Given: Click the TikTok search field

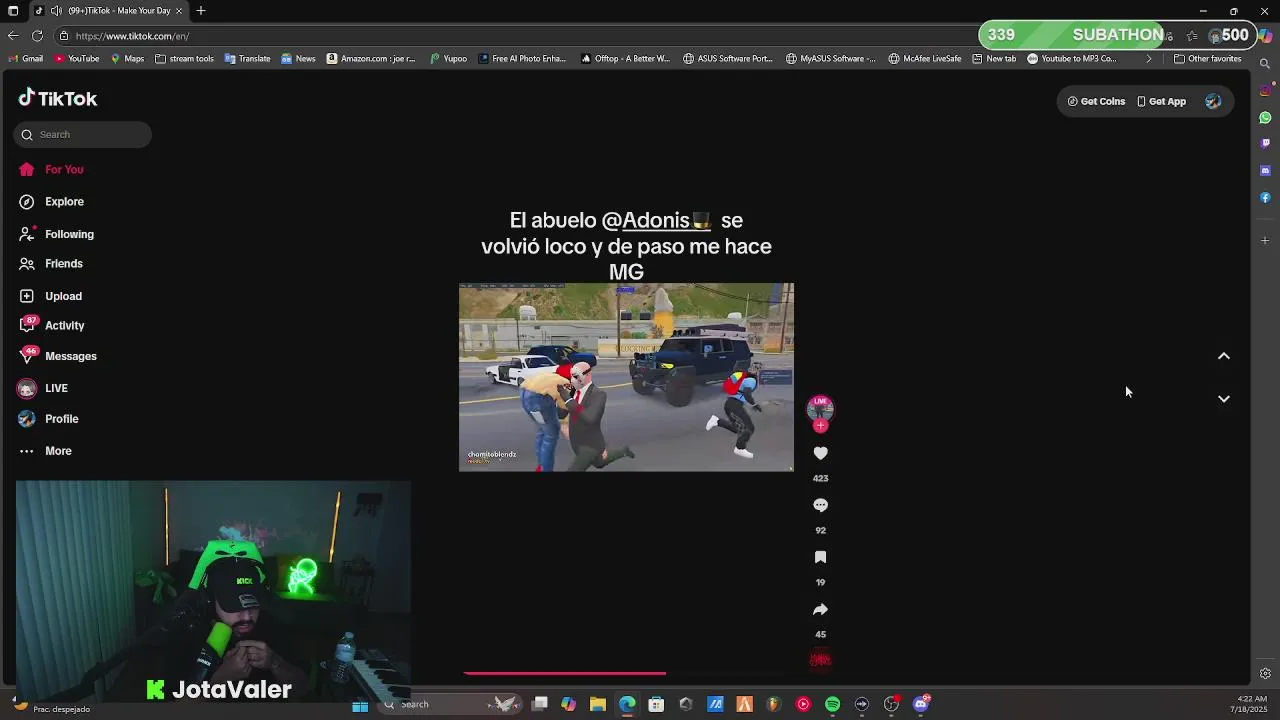Looking at the screenshot, I should click(83, 135).
